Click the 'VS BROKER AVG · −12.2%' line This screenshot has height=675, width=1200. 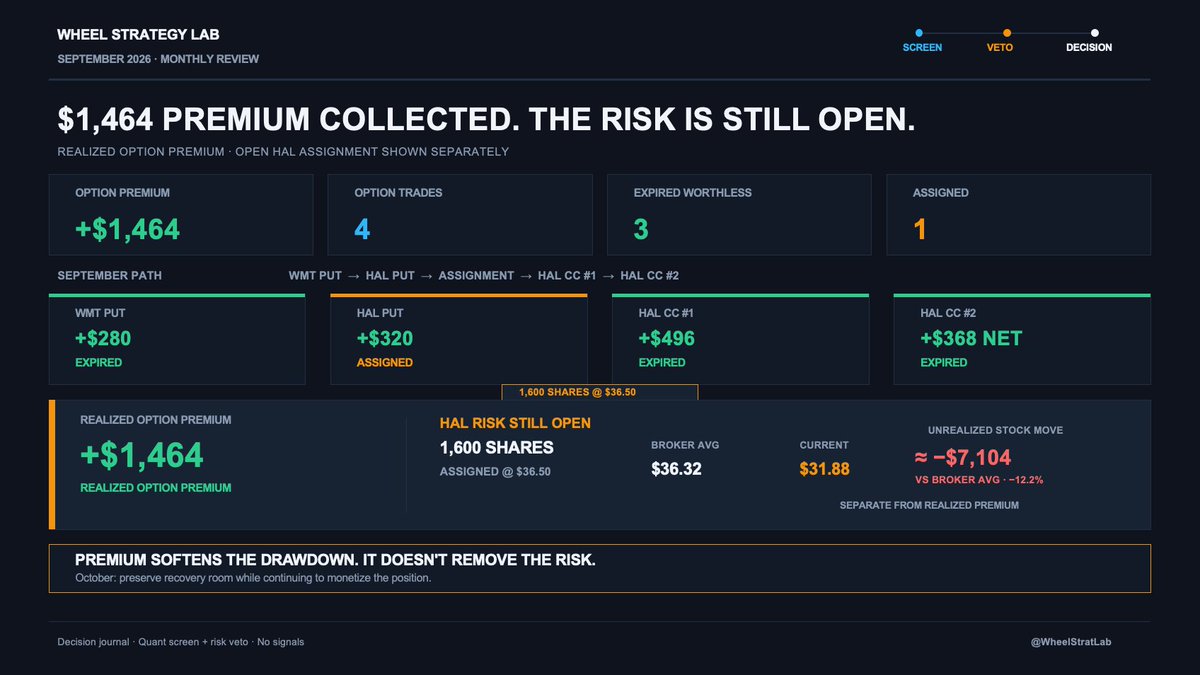[981, 480]
